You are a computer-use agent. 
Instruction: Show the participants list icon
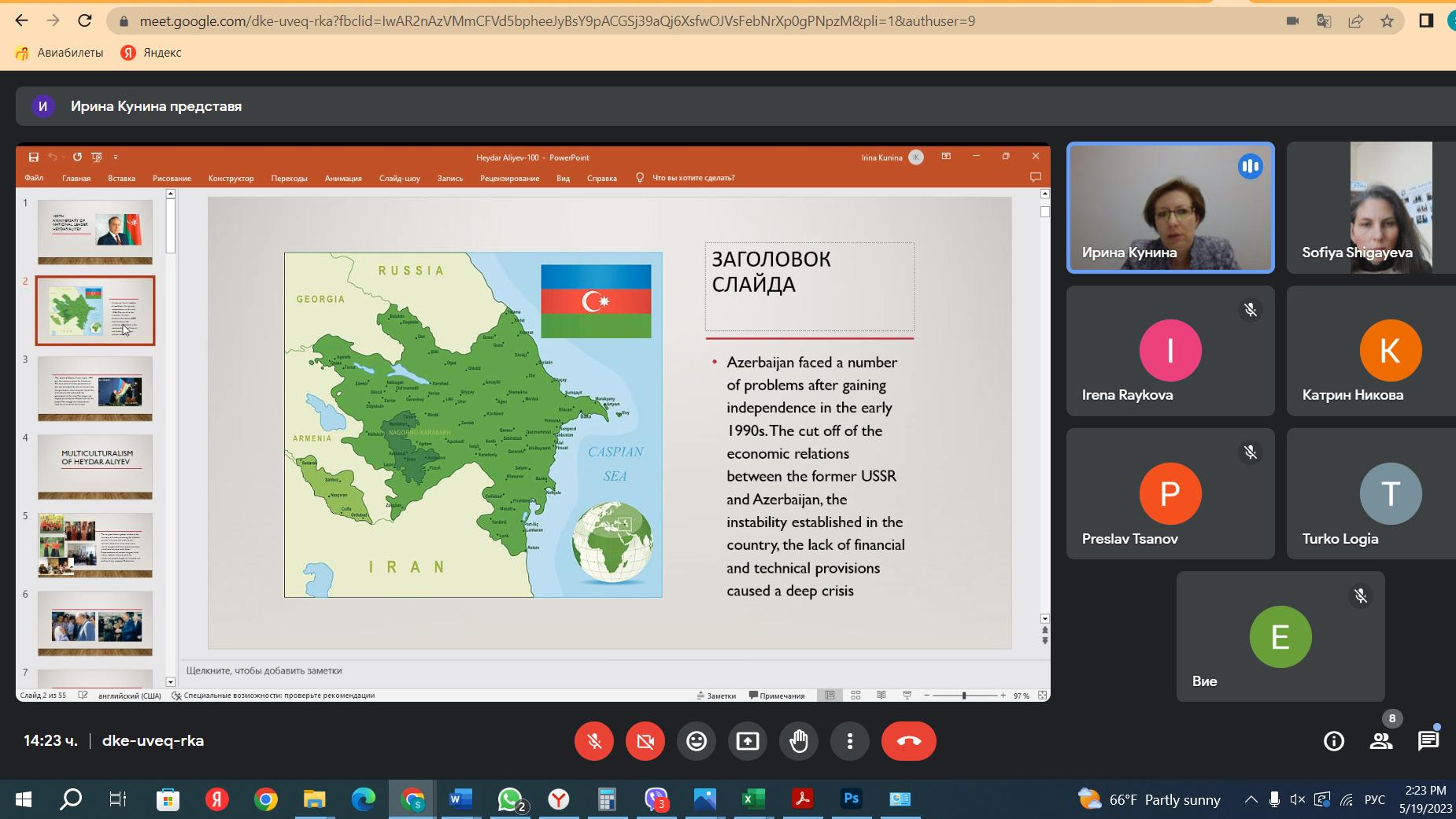(x=1380, y=741)
